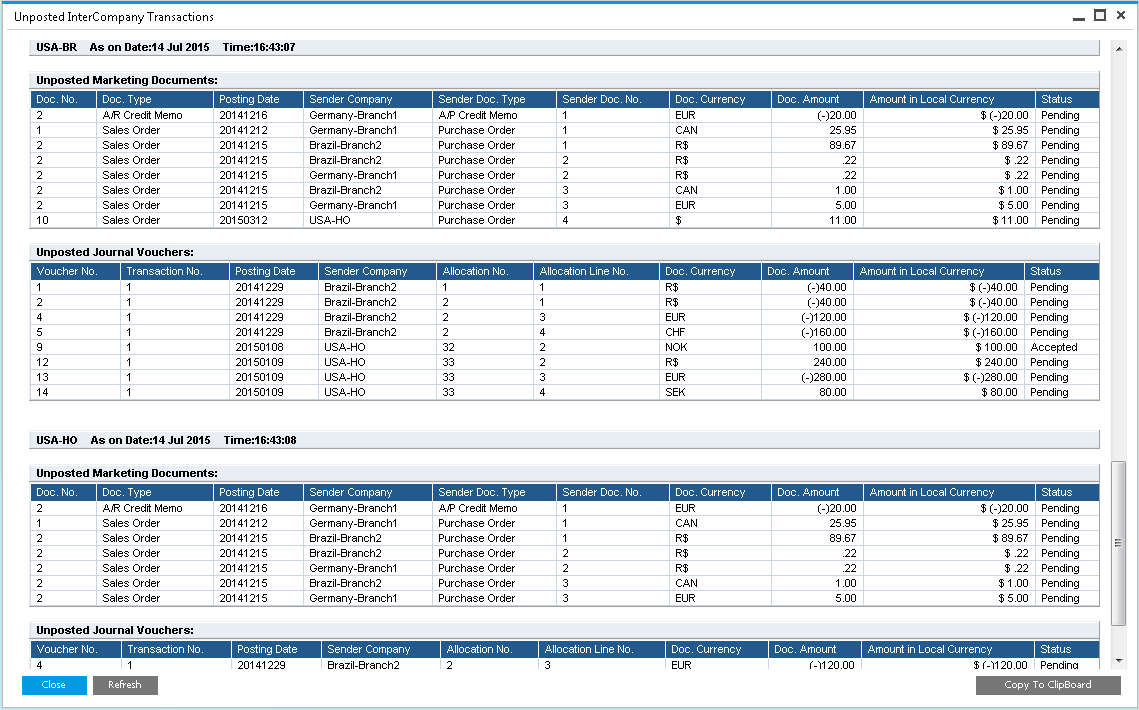The height and width of the screenshot is (710, 1139).
Task: Select $ (-)280.00 local currency amount
Action: pos(939,377)
